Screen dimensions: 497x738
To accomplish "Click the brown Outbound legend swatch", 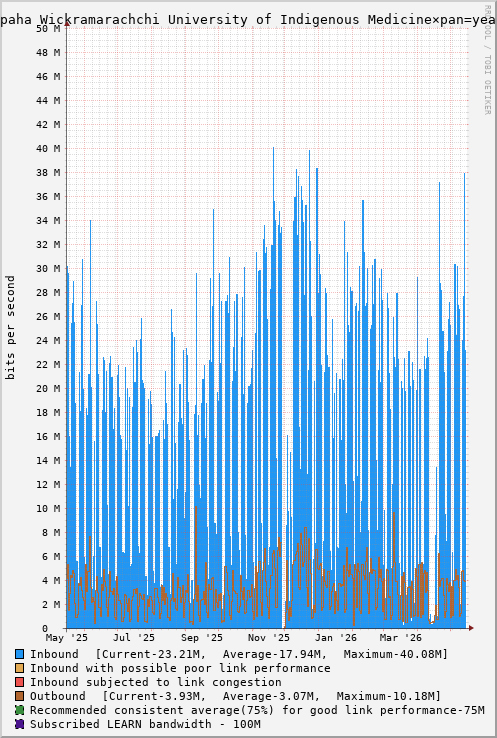I will (x=19, y=696).
